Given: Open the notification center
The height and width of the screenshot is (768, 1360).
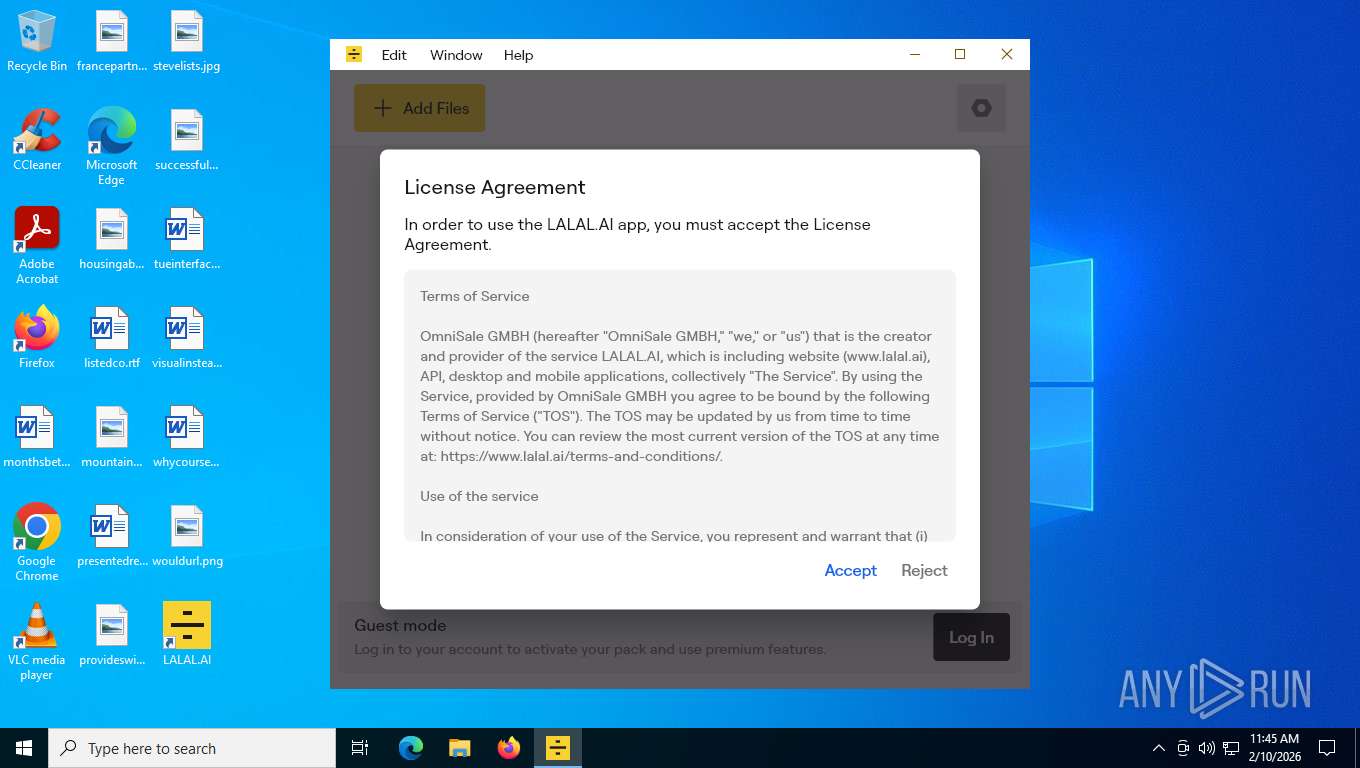Looking at the screenshot, I should (x=1327, y=748).
